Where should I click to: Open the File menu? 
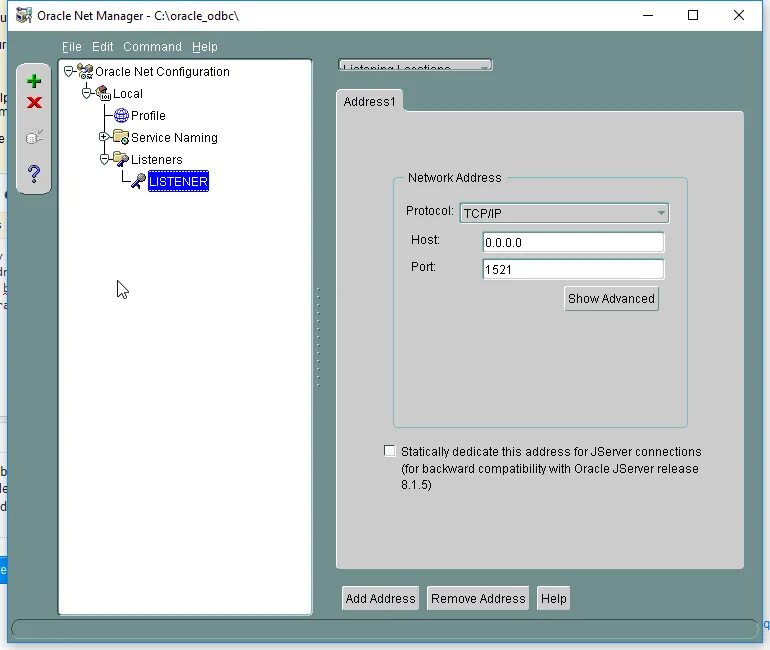72,47
